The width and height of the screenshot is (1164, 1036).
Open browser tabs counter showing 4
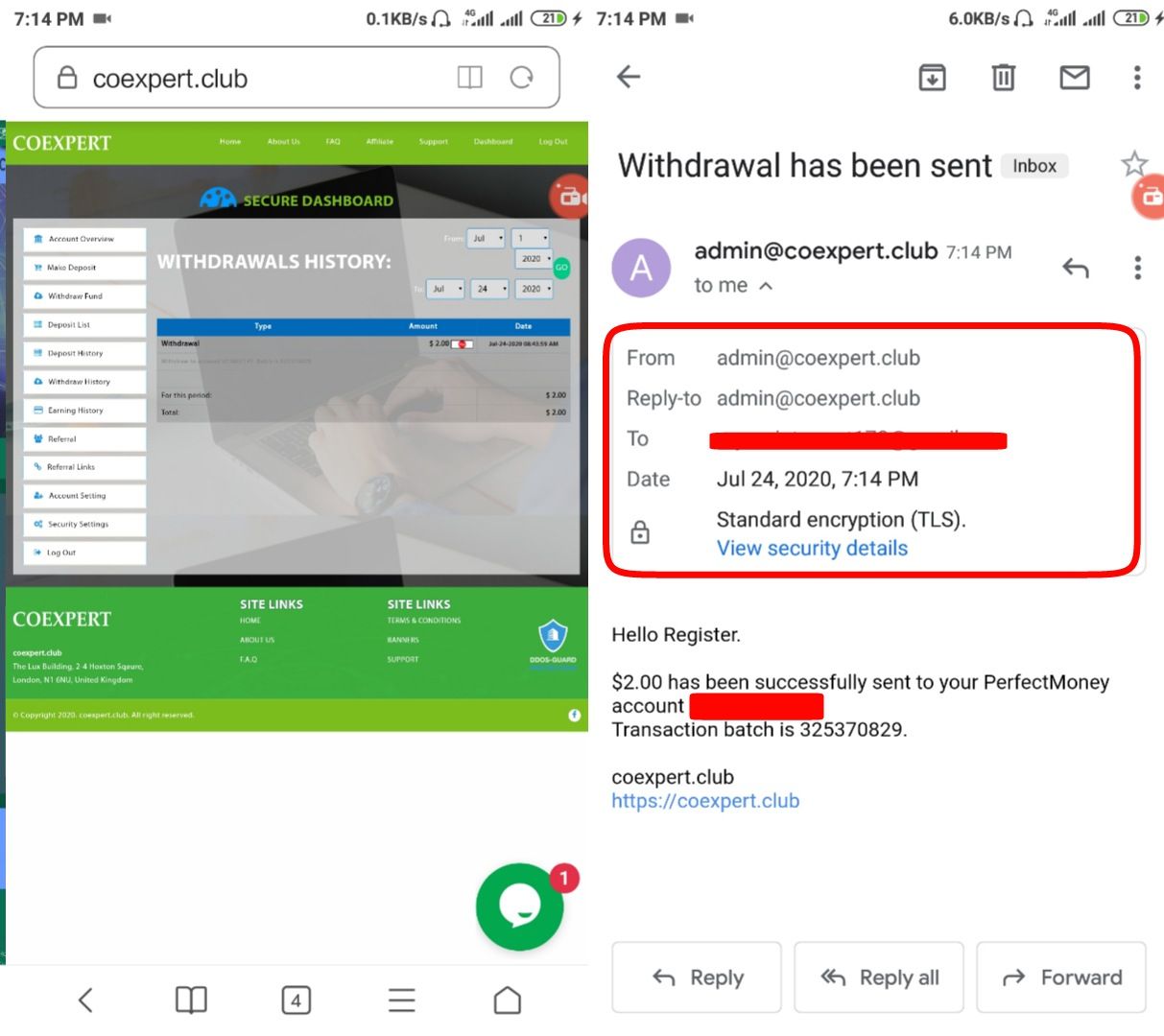[x=296, y=1001]
